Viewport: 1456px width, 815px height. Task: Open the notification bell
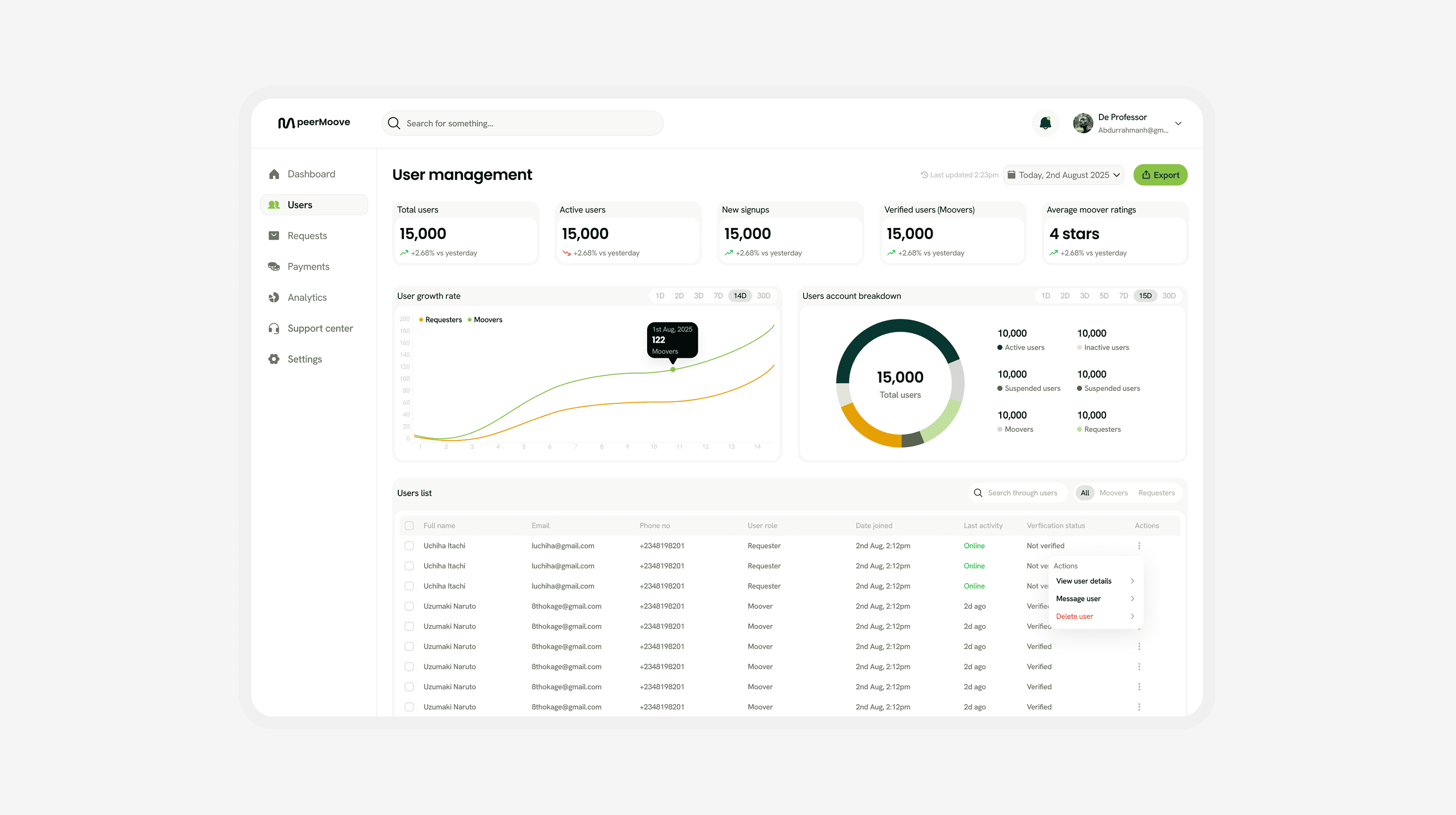(x=1045, y=123)
